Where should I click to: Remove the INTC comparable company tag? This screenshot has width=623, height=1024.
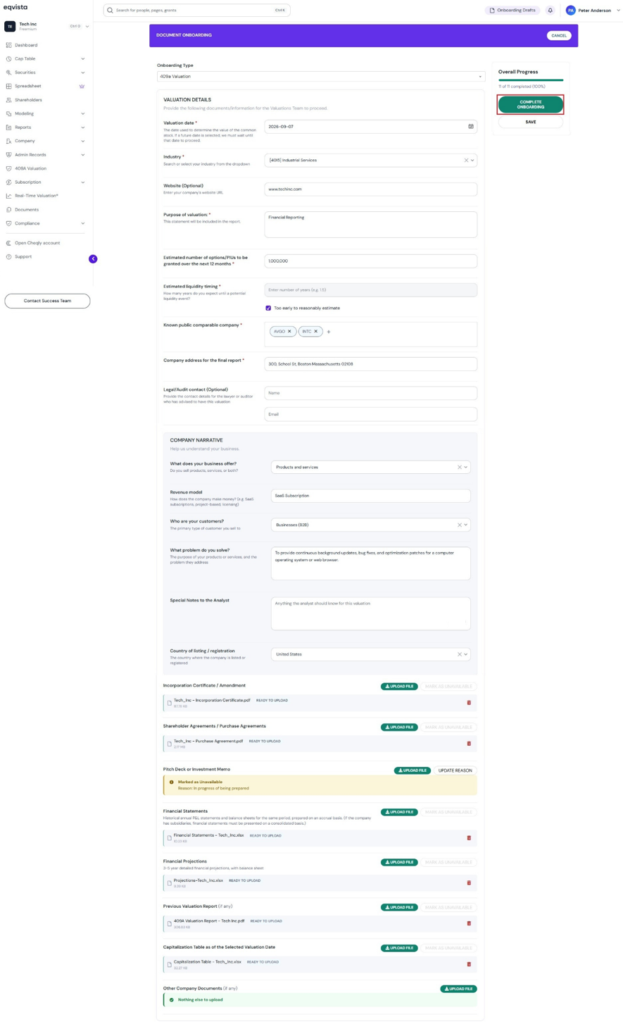click(316, 332)
